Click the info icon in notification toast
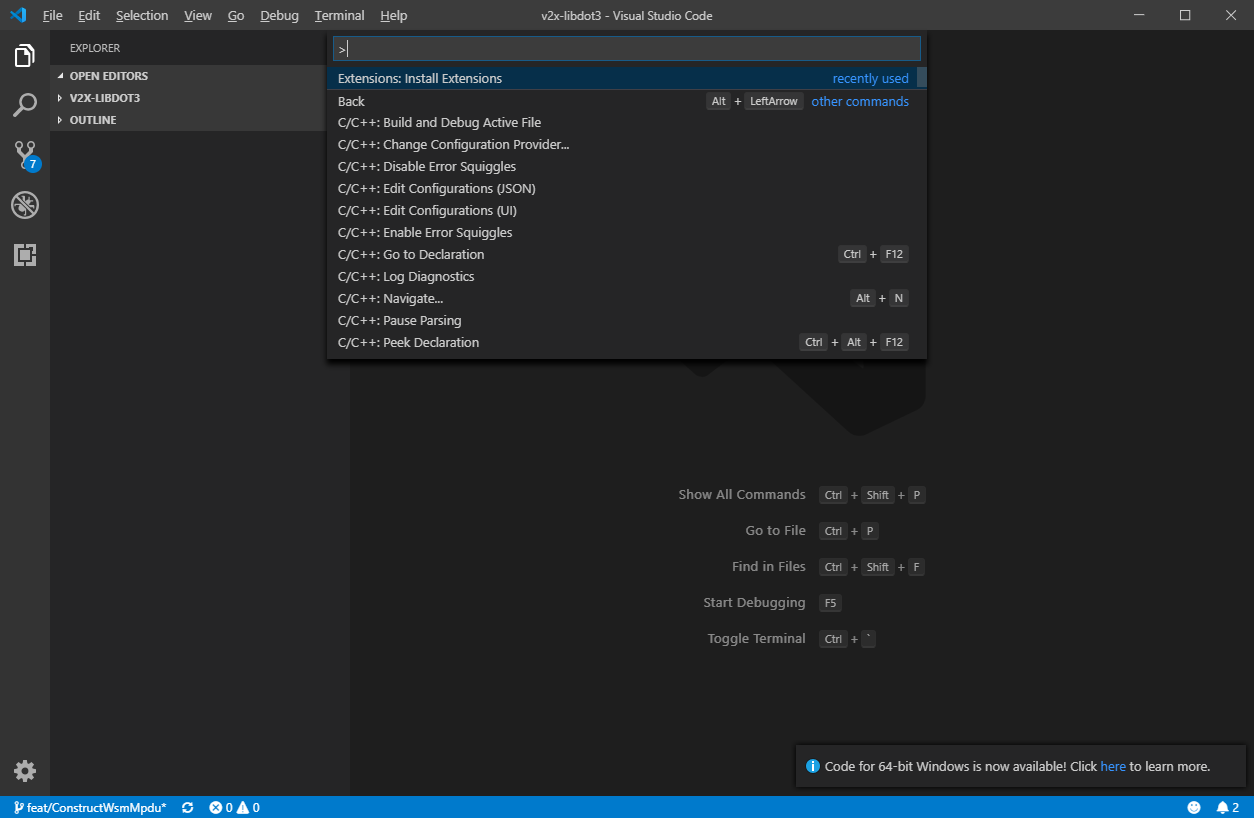This screenshot has width=1254, height=818. coord(813,767)
